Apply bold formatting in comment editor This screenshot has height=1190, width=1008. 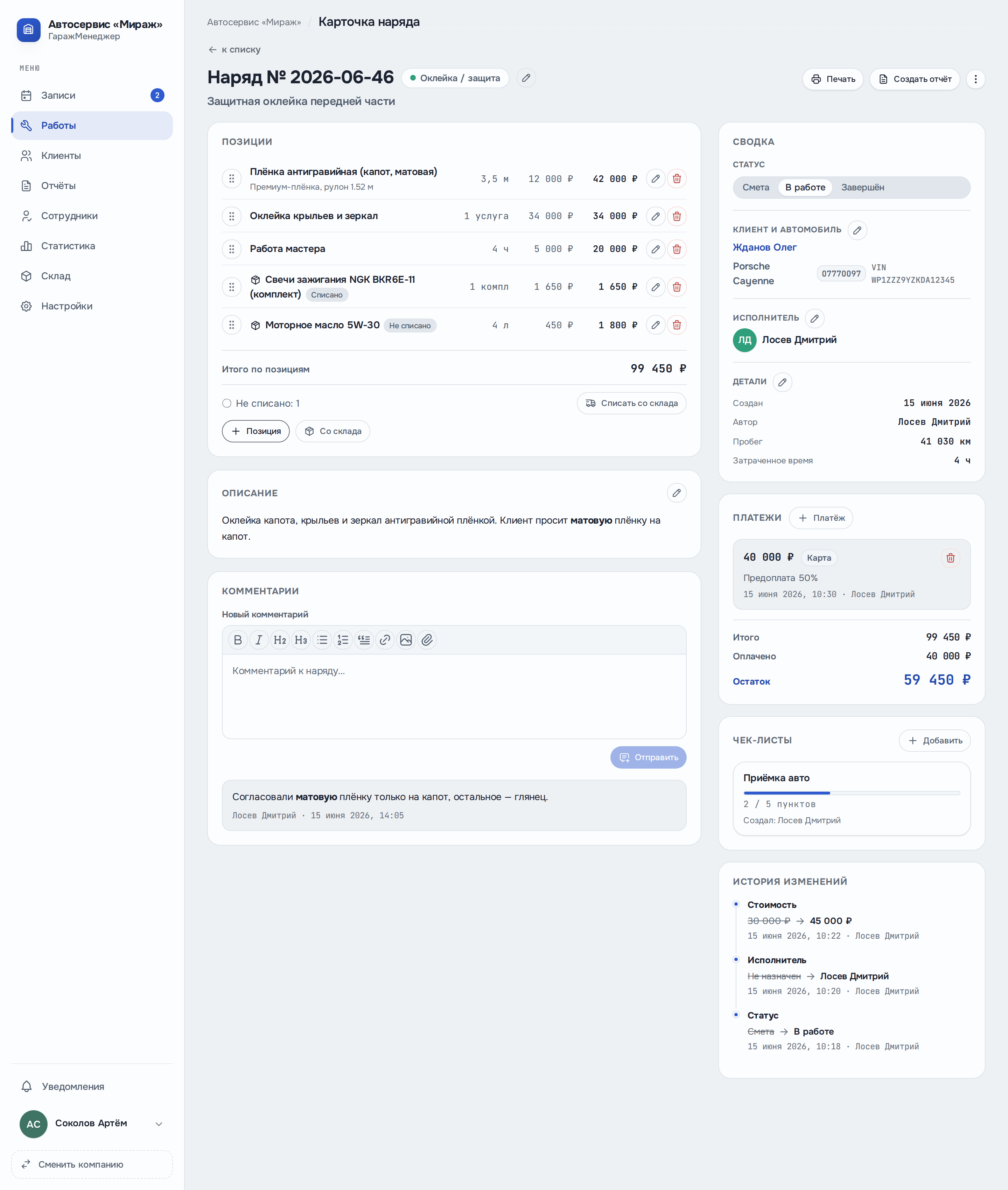point(238,640)
